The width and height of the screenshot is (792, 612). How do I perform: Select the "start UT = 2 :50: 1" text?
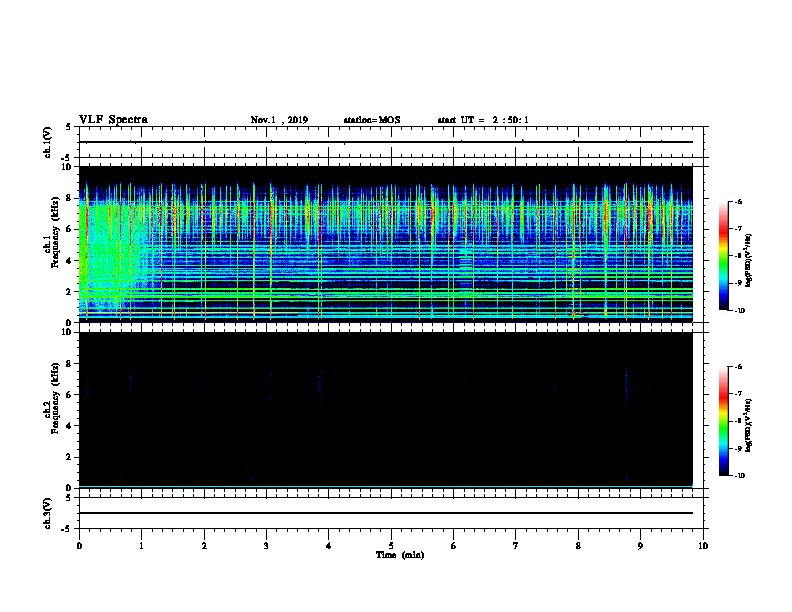tap(483, 120)
